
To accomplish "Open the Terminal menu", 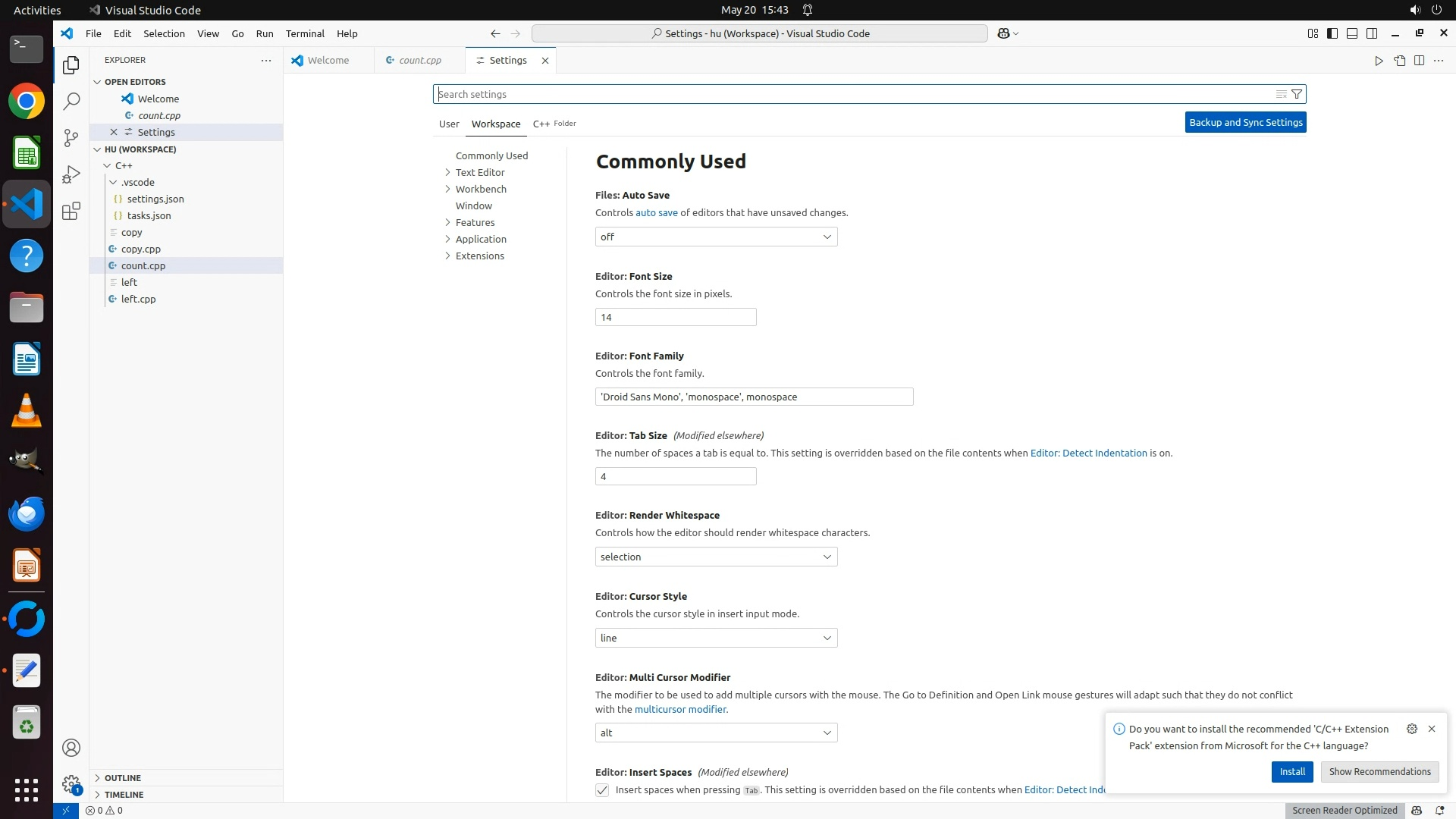I will coord(305,33).
